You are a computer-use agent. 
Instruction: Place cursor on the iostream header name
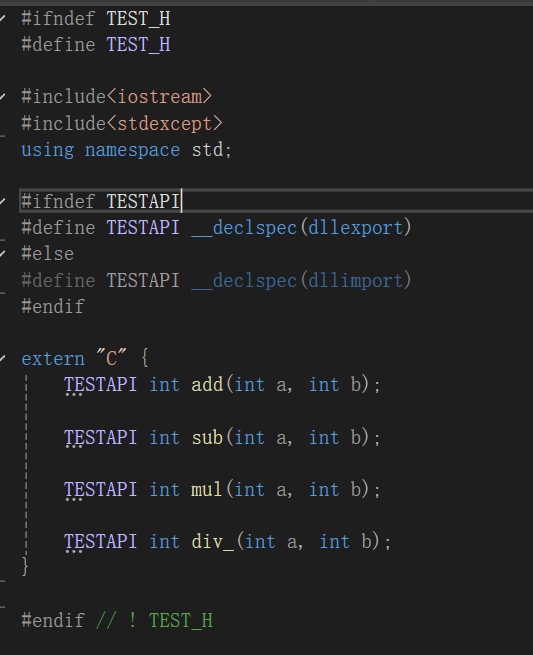(160, 97)
